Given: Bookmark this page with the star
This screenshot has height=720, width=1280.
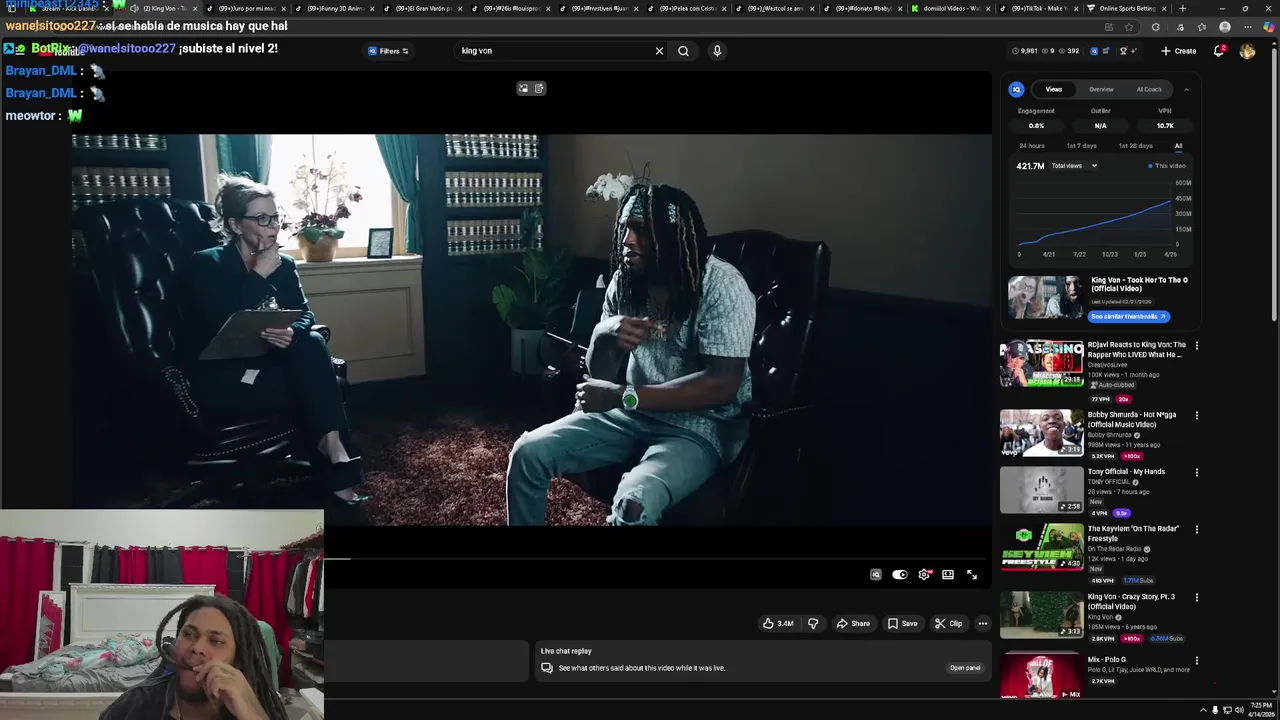Looking at the screenshot, I should (x=1129, y=27).
